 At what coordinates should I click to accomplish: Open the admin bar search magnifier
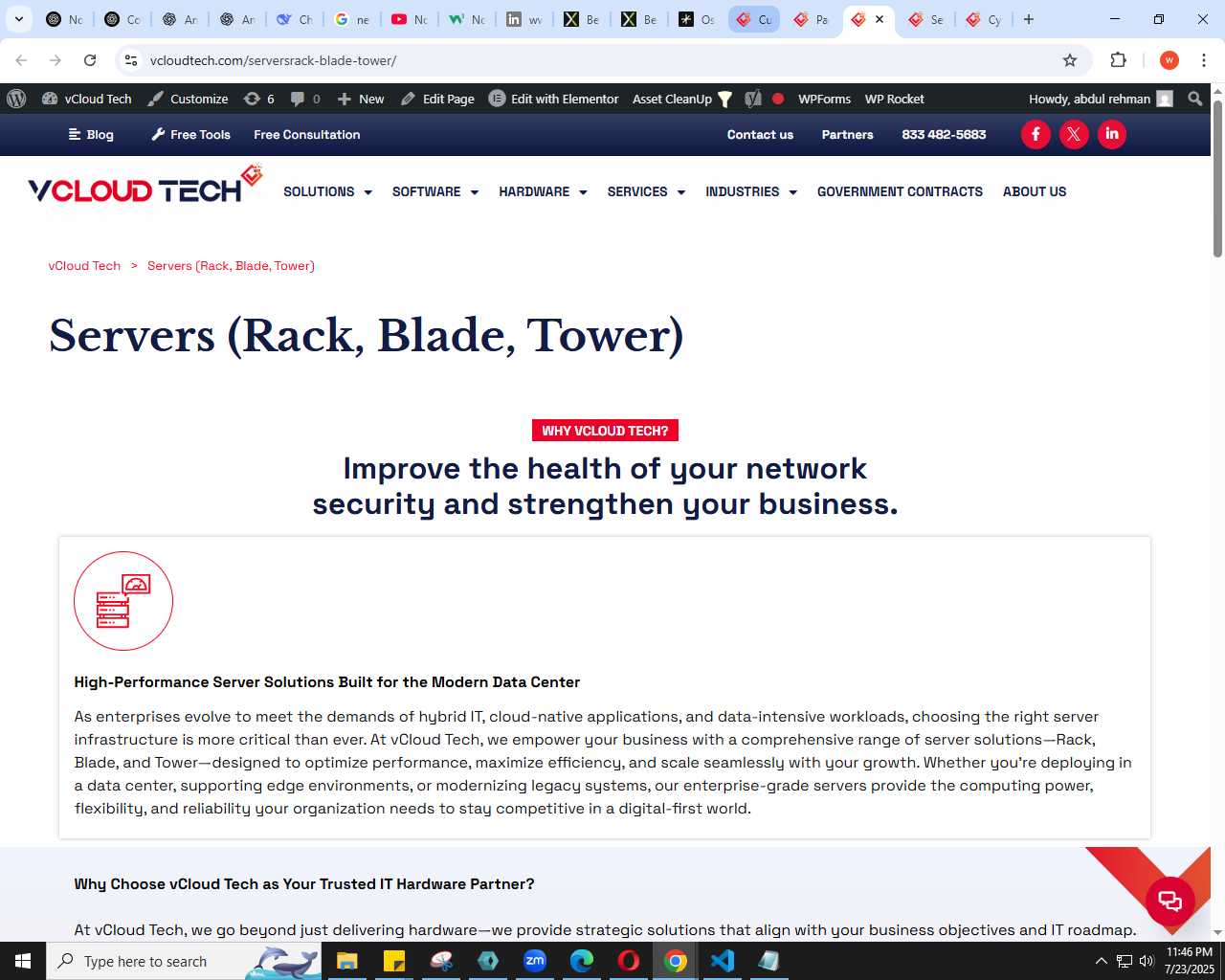tap(1194, 99)
